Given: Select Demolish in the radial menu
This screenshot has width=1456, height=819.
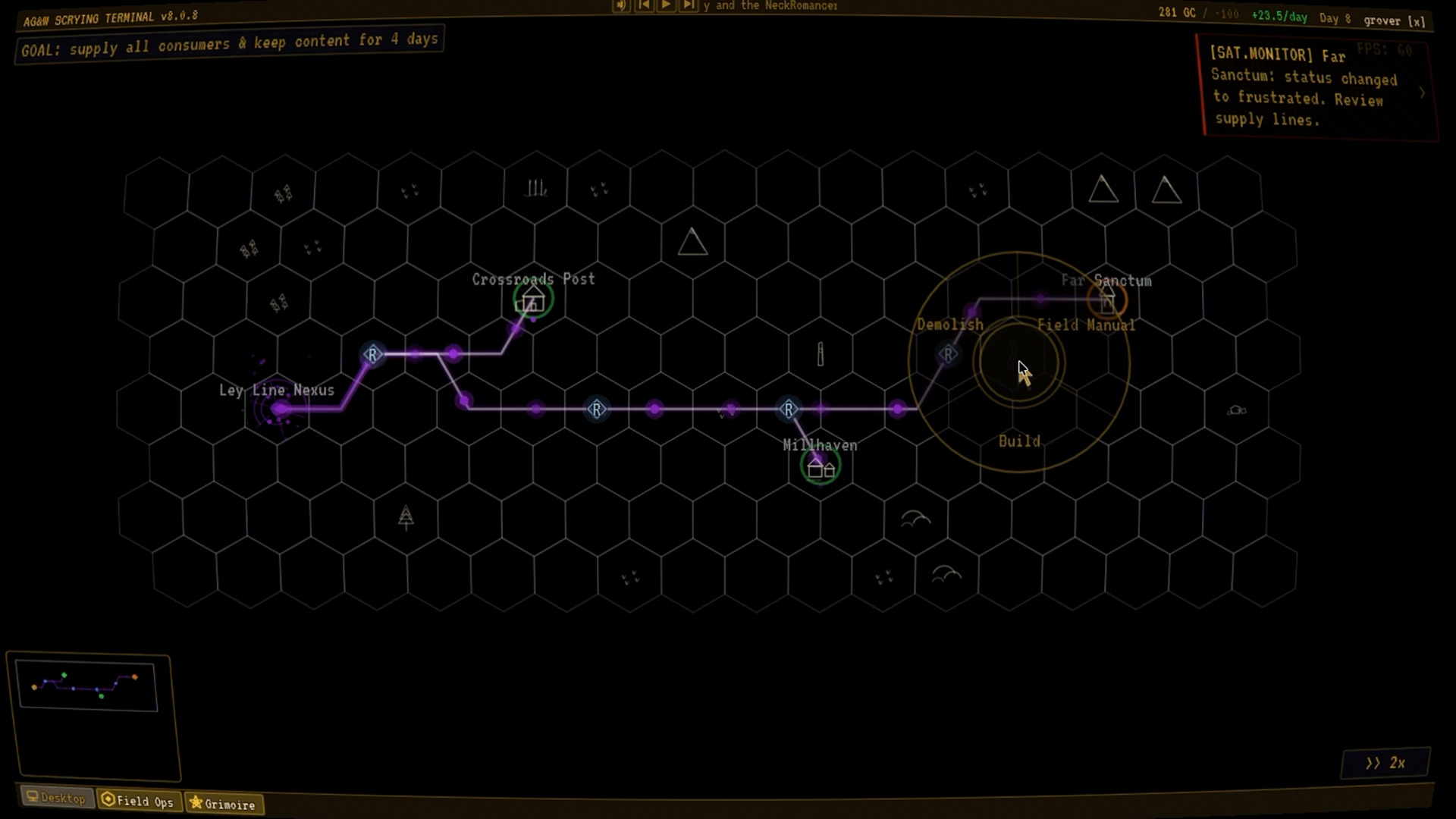Looking at the screenshot, I should pos(949,325).
